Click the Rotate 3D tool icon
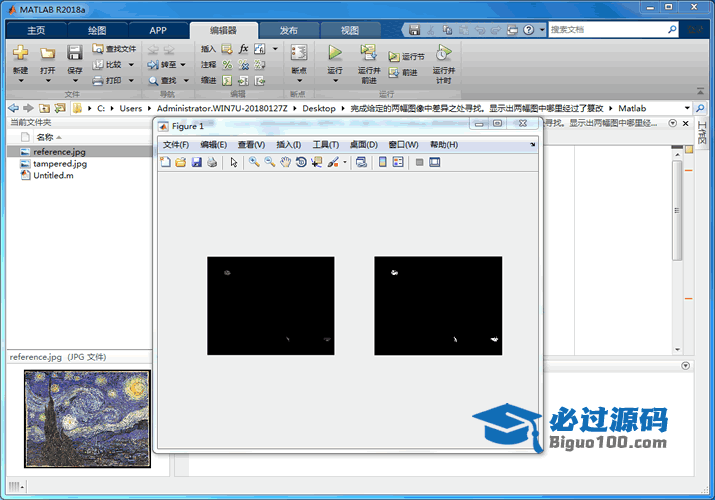The width and height of the screenshot is (715, 500). tap(301, 163)
